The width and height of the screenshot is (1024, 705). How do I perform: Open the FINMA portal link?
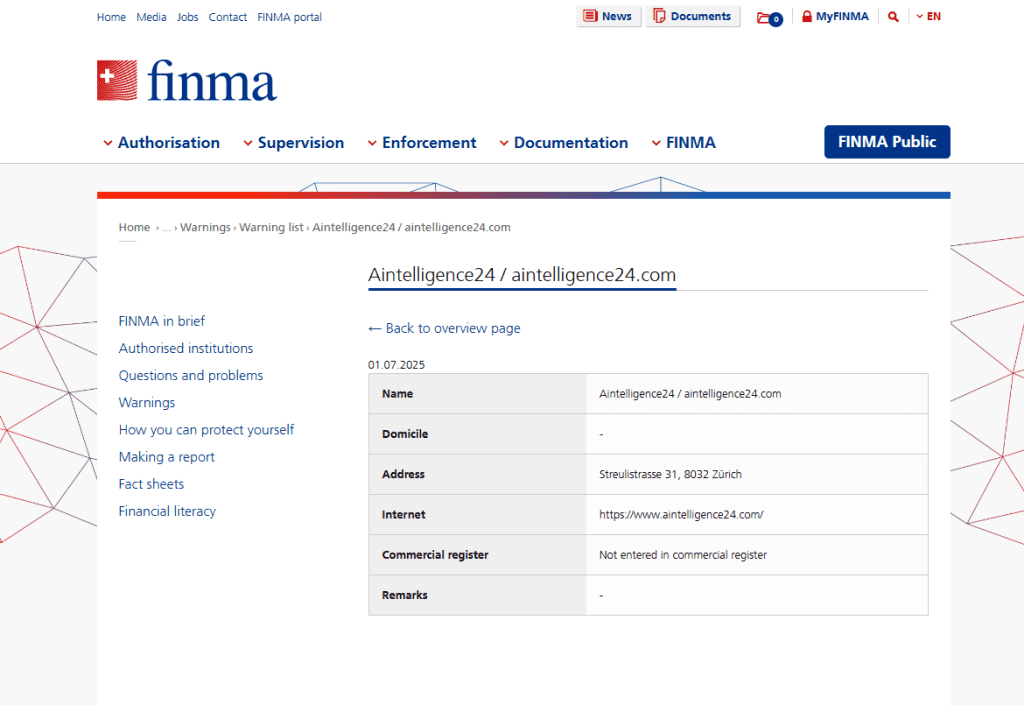[289, 17]
